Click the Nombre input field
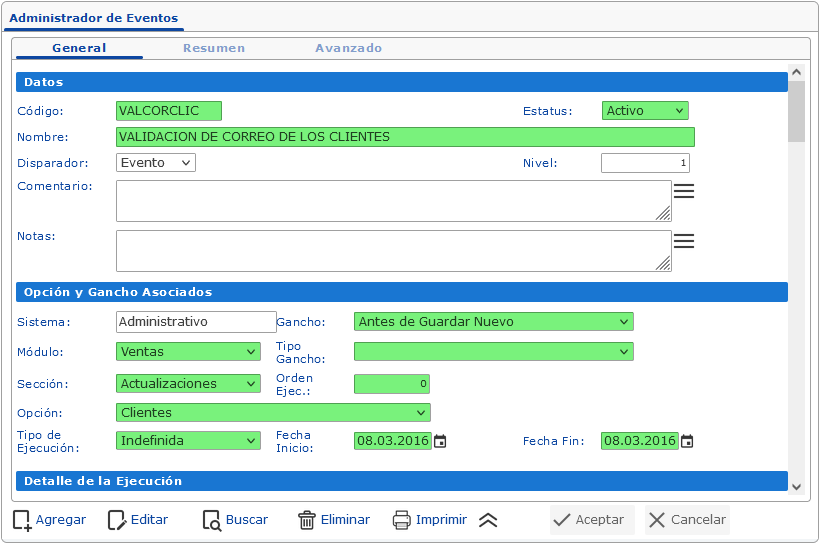820x544 pixels. pyautogui.click(x=405, y=137)
